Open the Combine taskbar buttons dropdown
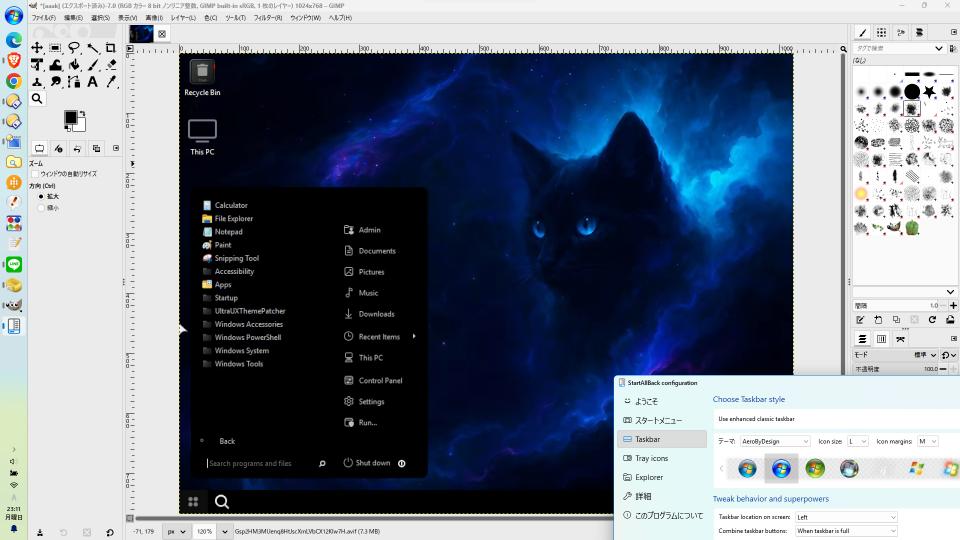The height and width of the screenshot is (540, 960). tap(846, 531)
